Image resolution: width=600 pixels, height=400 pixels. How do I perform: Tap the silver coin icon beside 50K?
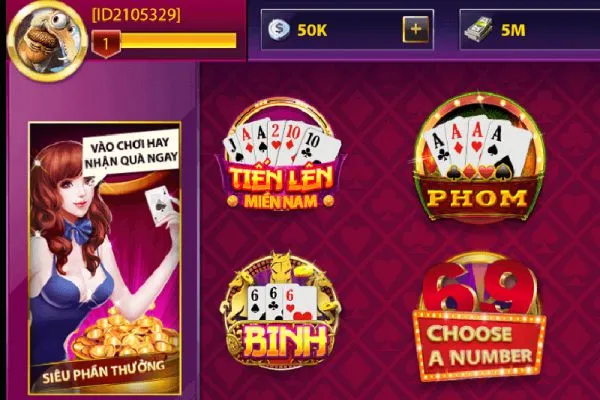tap(279, 29)
